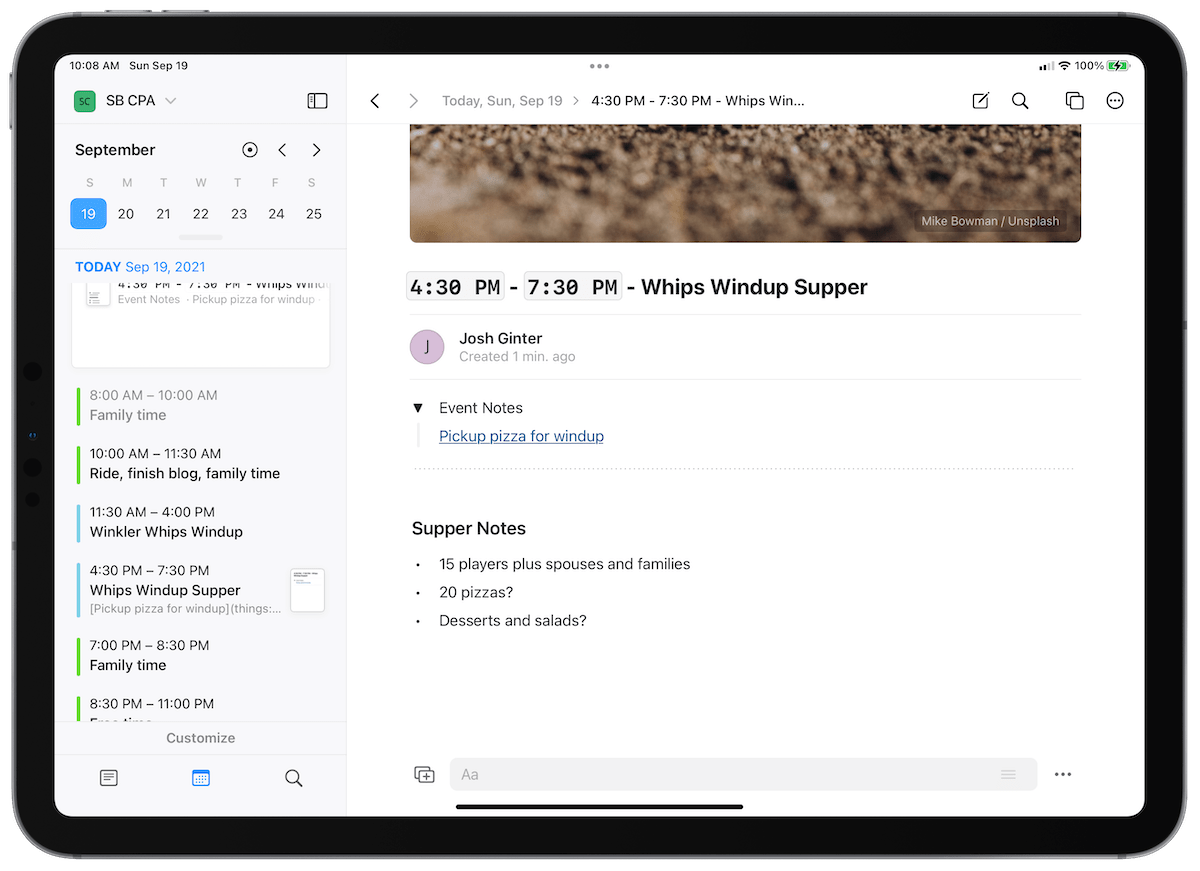
Task: Open the TODAY Sep 19, 2021 daily note
Action: tap(141, 267)
